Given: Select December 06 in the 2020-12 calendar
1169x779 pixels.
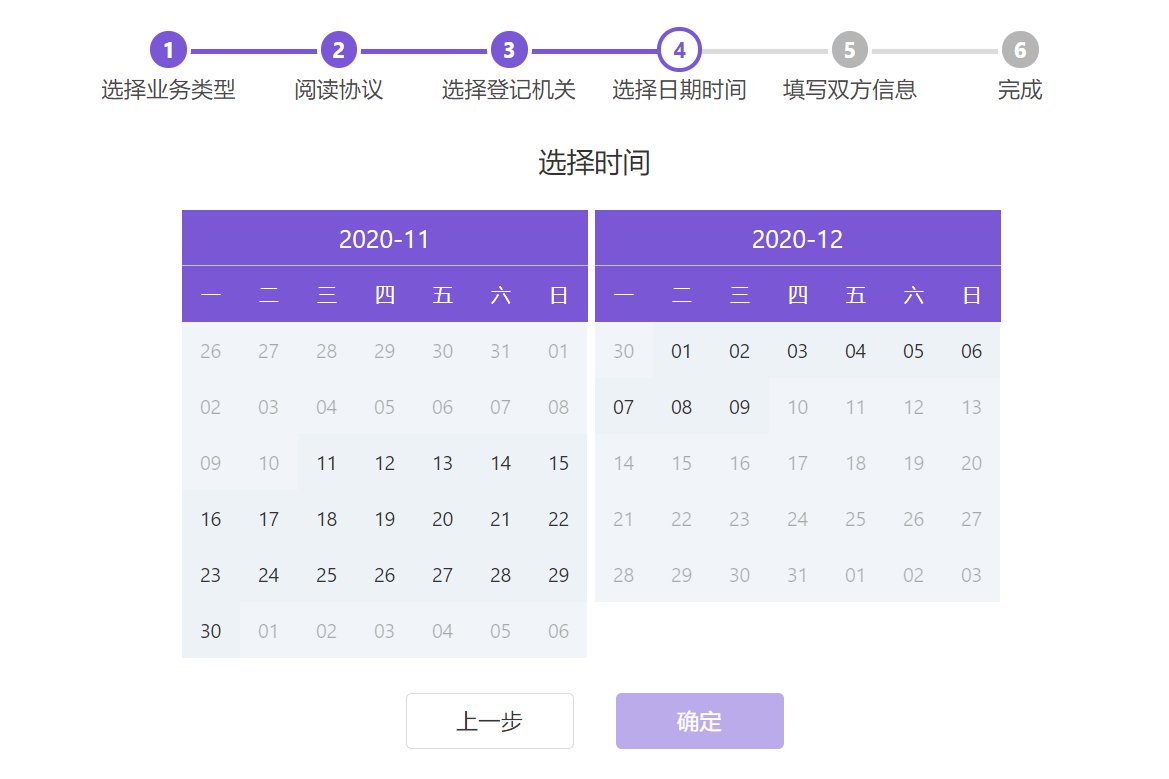Looking at the screenshot, I should [971, 351].
